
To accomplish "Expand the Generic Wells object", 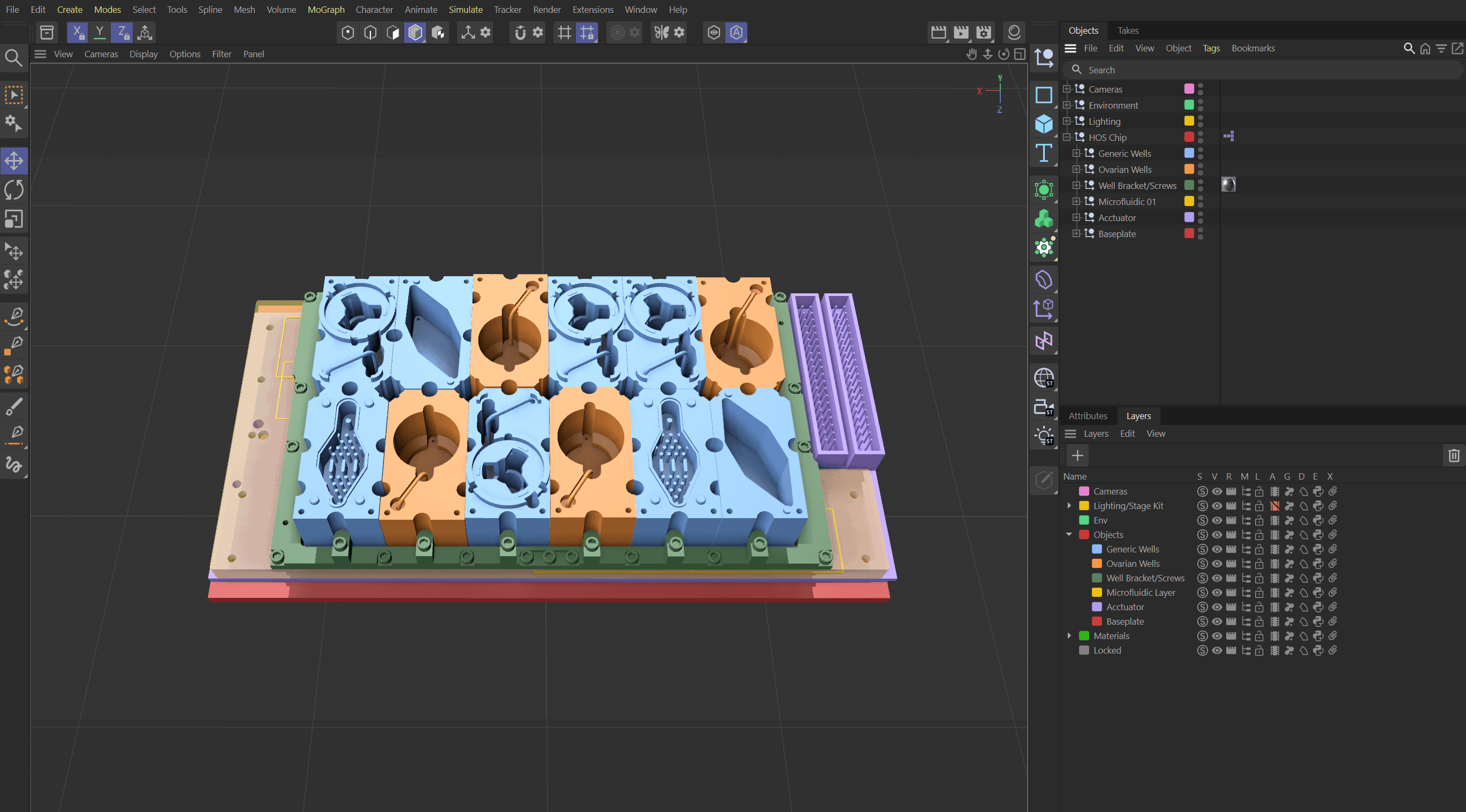I will tap(1076, 153).
